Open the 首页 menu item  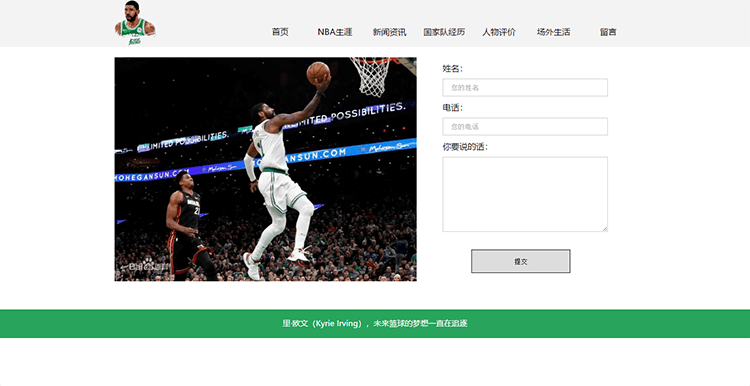(x=280, y=32)
